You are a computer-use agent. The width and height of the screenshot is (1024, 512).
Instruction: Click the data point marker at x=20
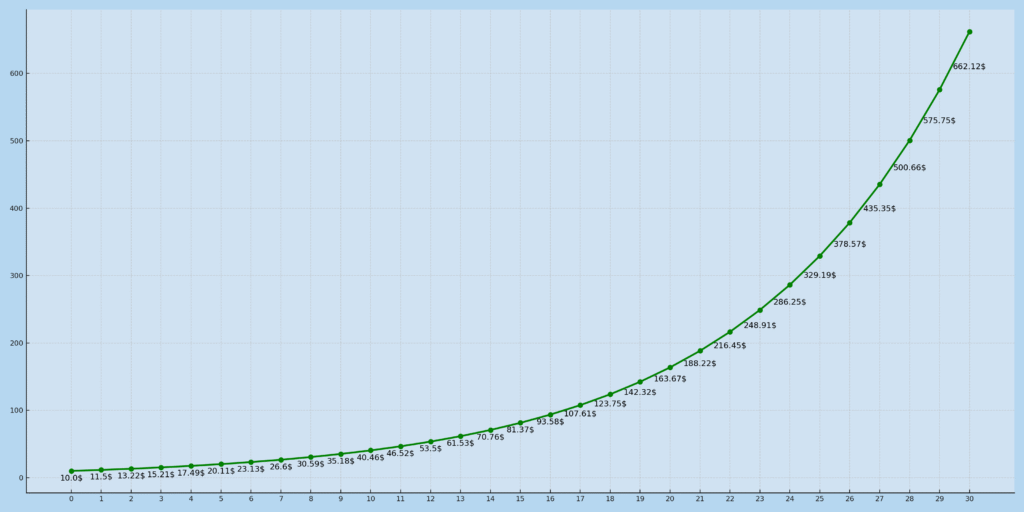click(670, 368)
